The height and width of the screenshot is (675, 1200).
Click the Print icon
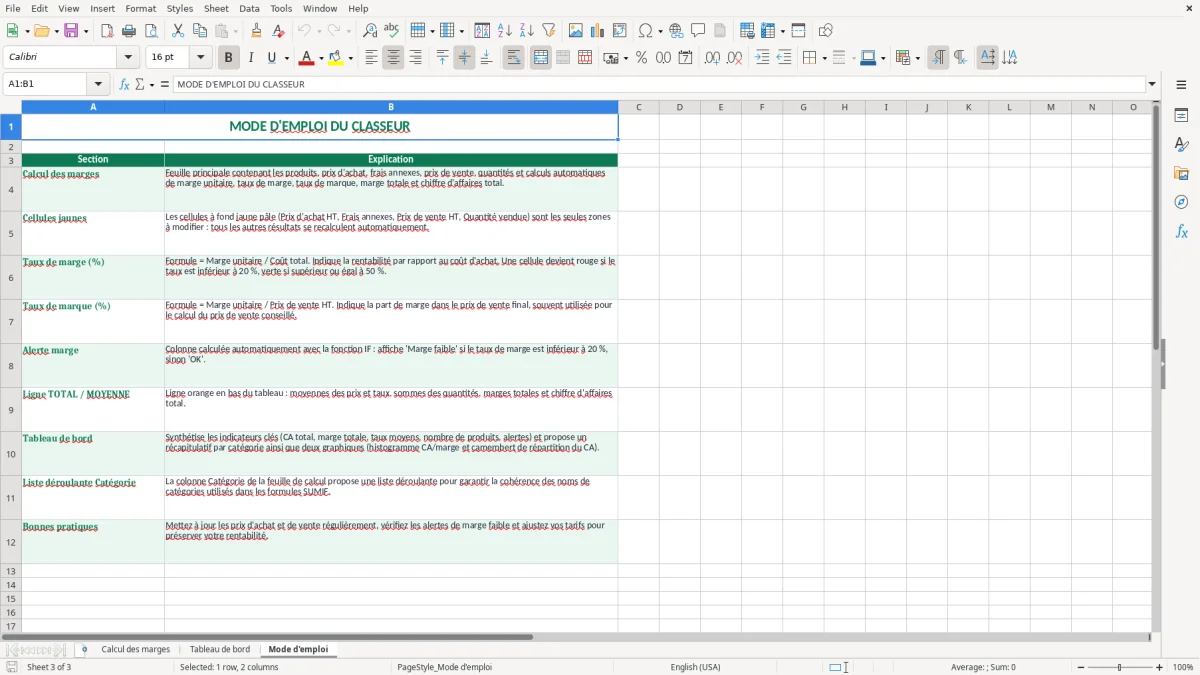tap(129, 31)
